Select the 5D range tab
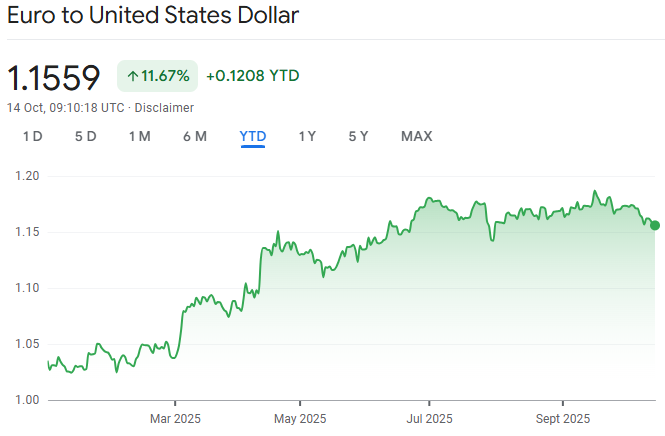 coord(85,136)
